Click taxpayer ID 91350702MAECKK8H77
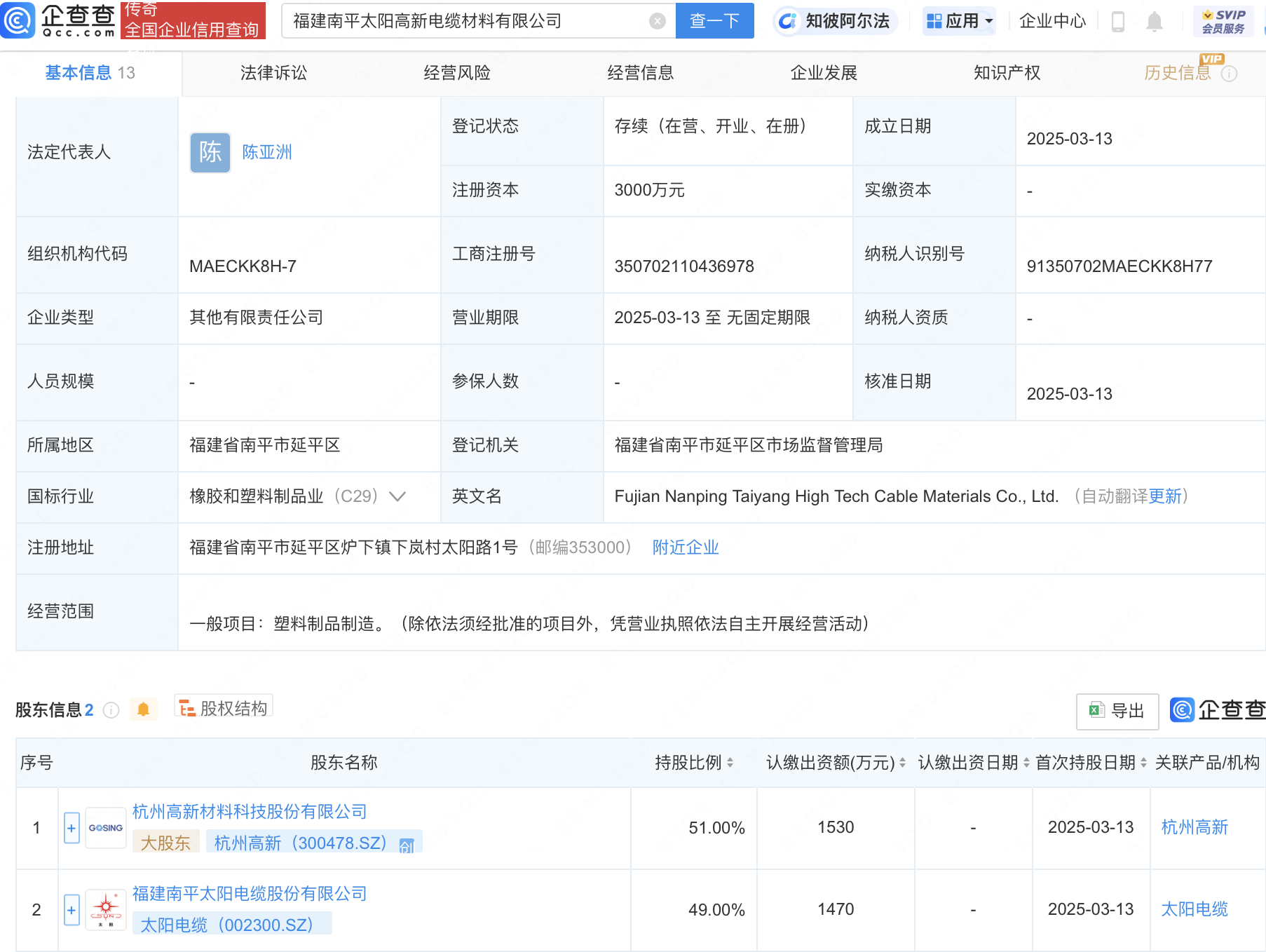 1119,266
